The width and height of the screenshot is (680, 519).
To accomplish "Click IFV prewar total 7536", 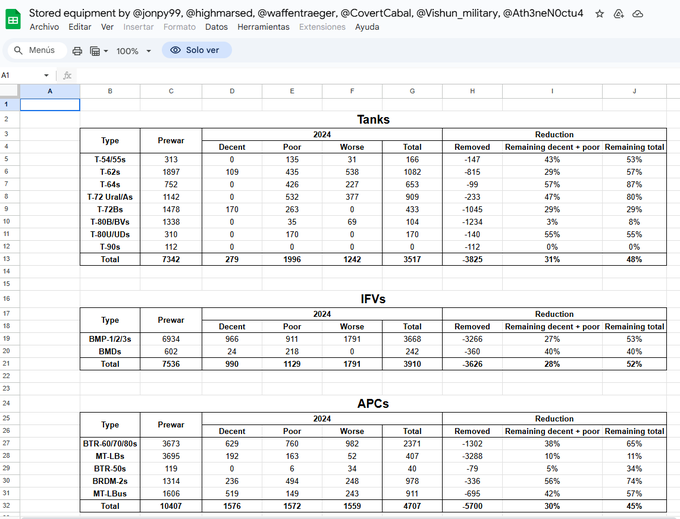I will 171,364.
